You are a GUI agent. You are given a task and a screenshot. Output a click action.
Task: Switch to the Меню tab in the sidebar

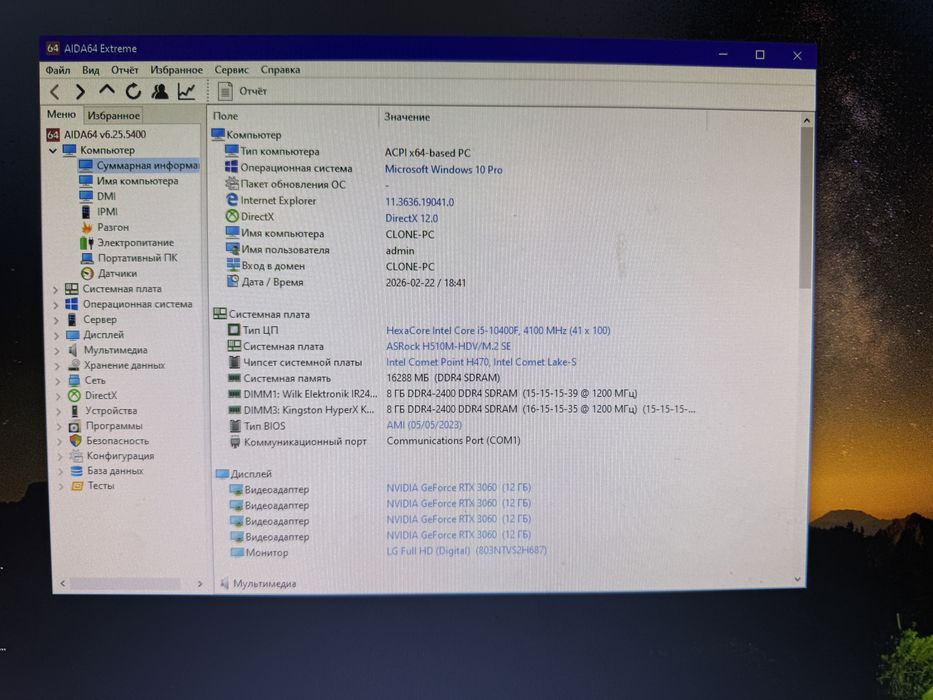click(61, 114)
